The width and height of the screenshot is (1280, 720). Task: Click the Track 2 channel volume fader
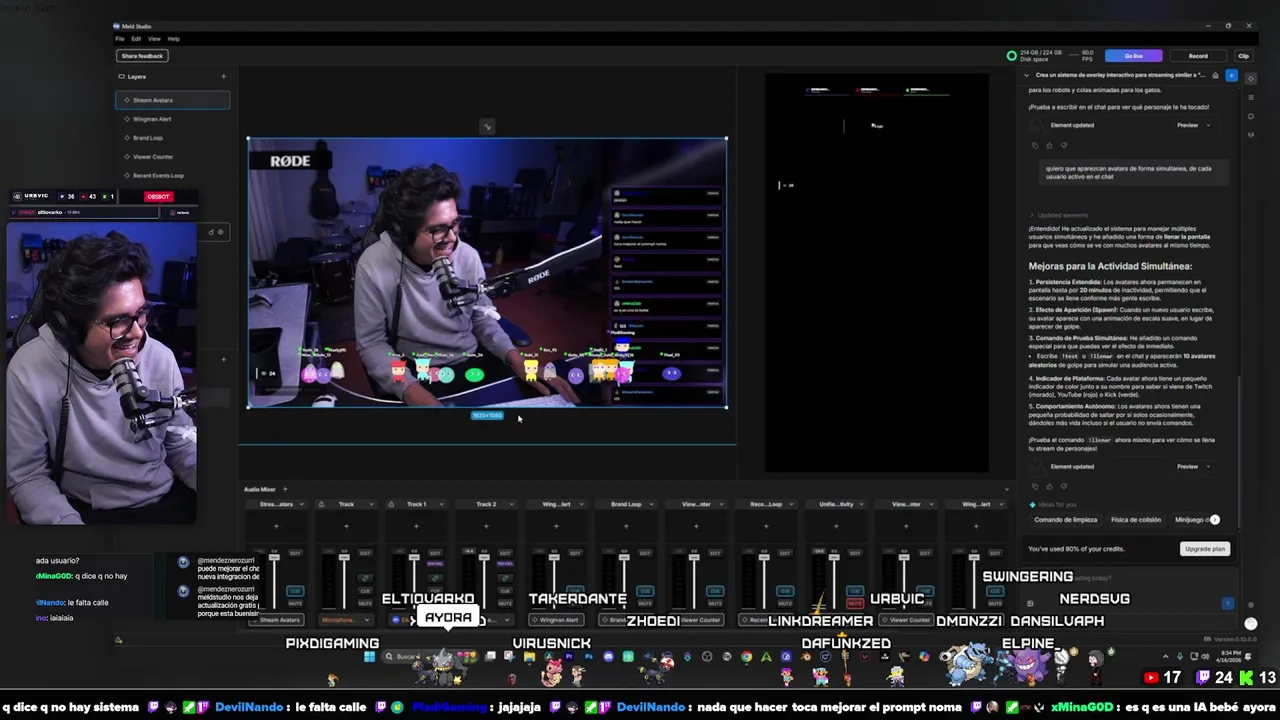(484, 557)
